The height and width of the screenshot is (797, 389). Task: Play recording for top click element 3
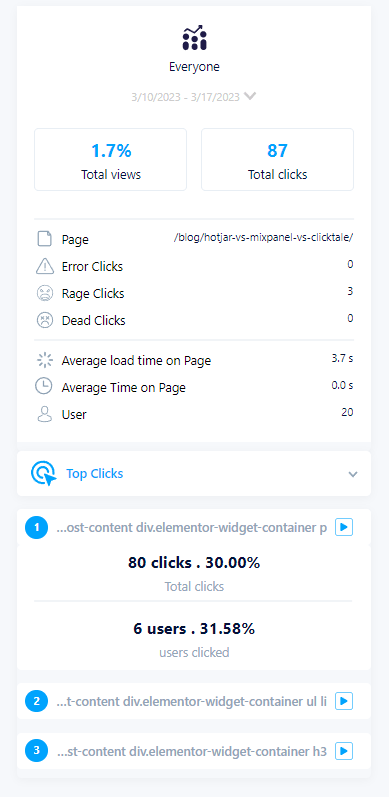point(344,751)
